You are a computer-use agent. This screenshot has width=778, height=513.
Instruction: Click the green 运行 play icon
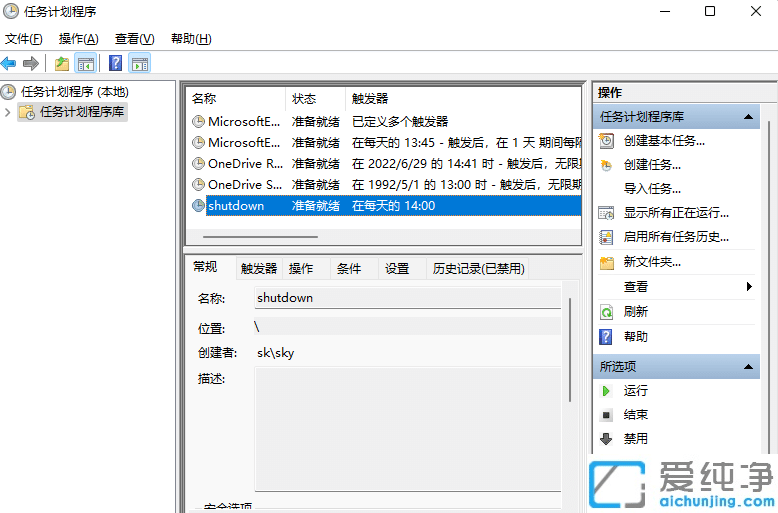606,391
